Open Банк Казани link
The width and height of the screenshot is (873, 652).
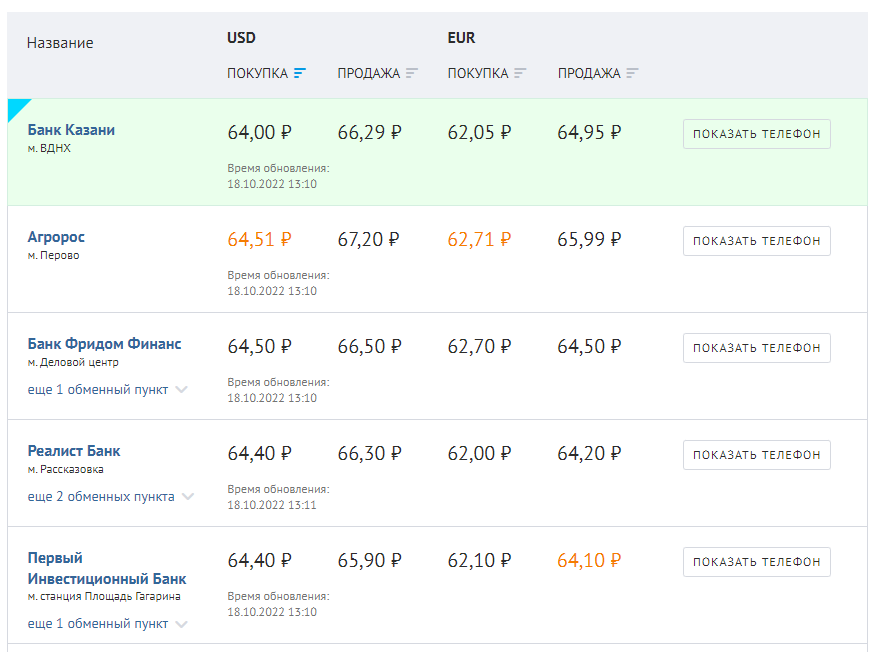point(71,130)
